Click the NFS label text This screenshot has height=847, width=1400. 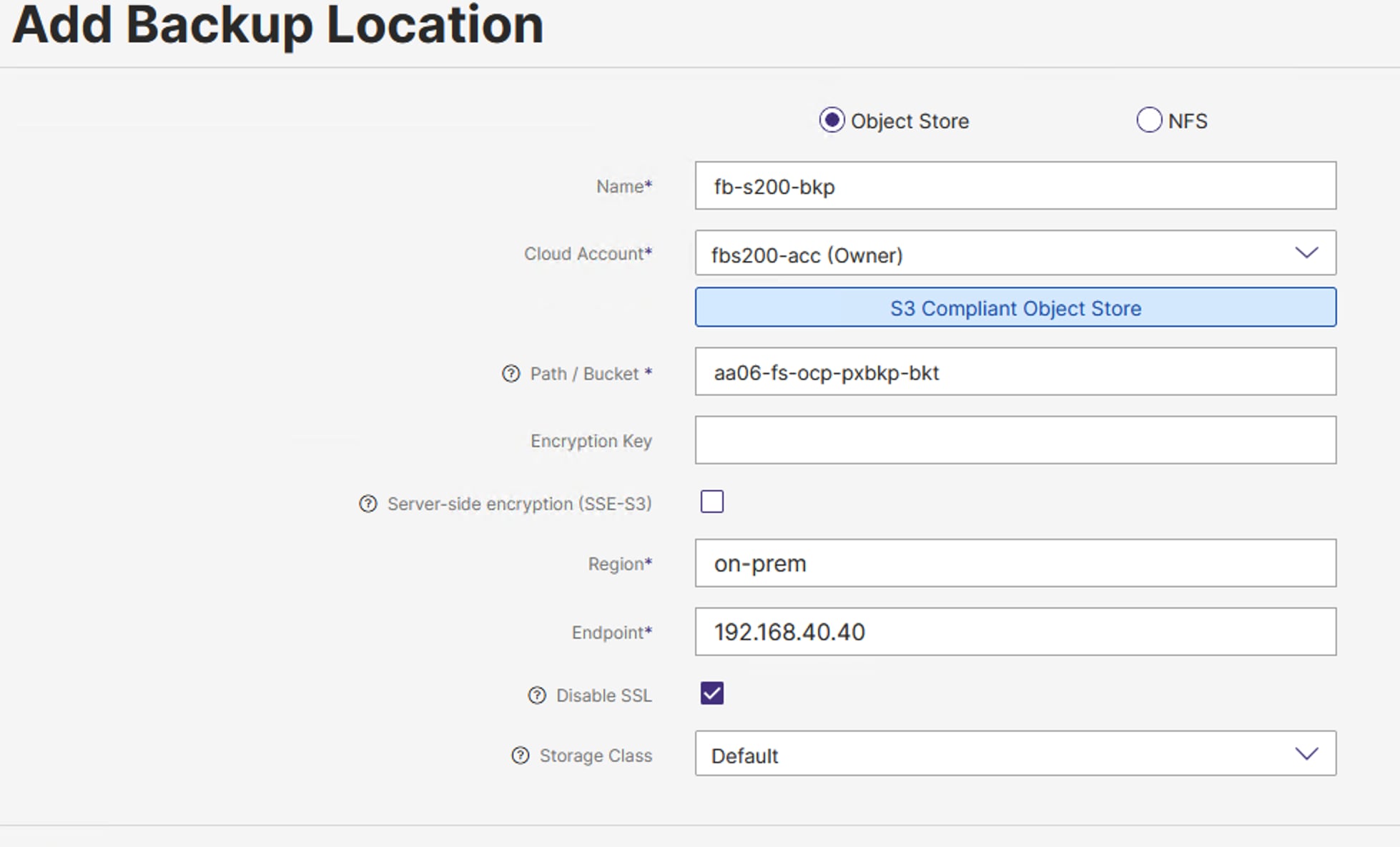point(1188,122)
